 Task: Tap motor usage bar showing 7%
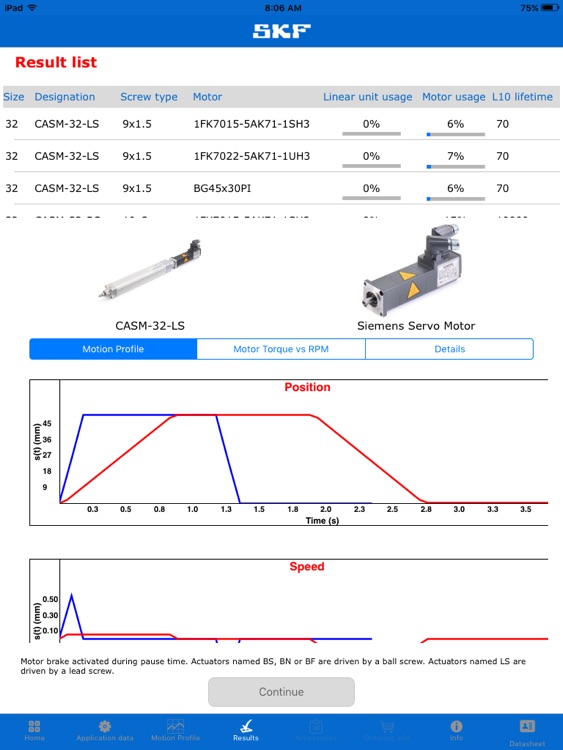click(x=455, y=166)
